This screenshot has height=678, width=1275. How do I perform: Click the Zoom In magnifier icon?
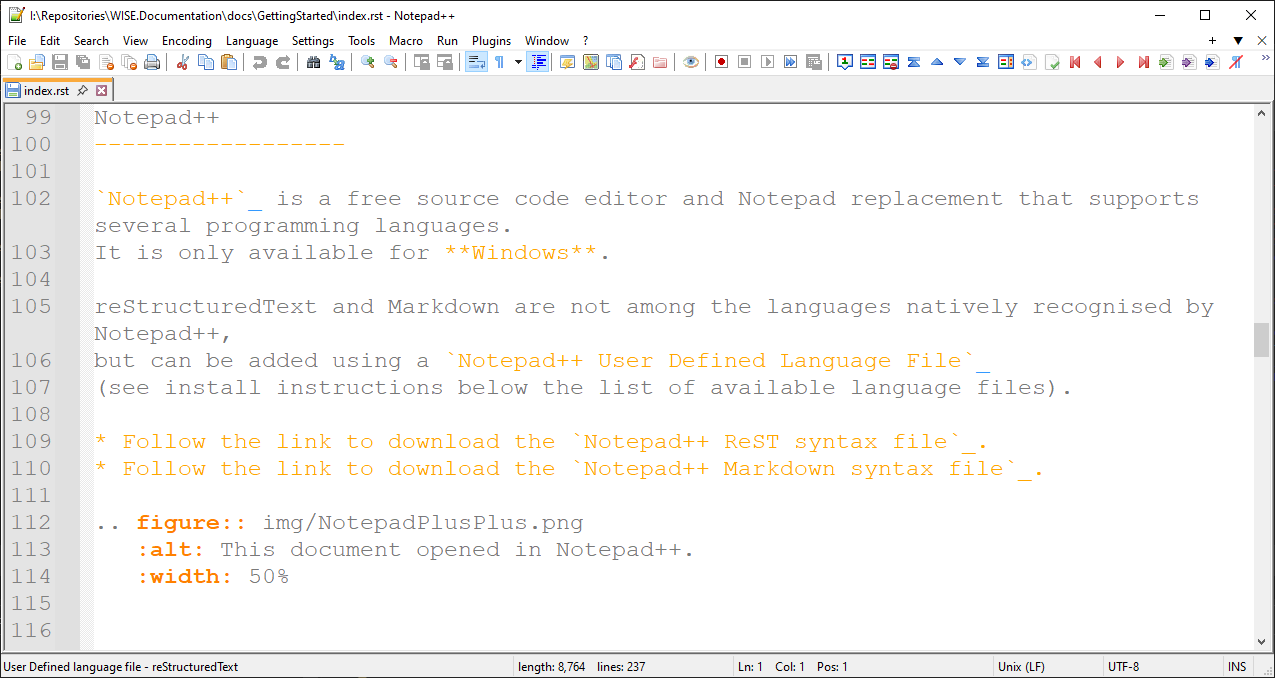click(x=368, y=62)
